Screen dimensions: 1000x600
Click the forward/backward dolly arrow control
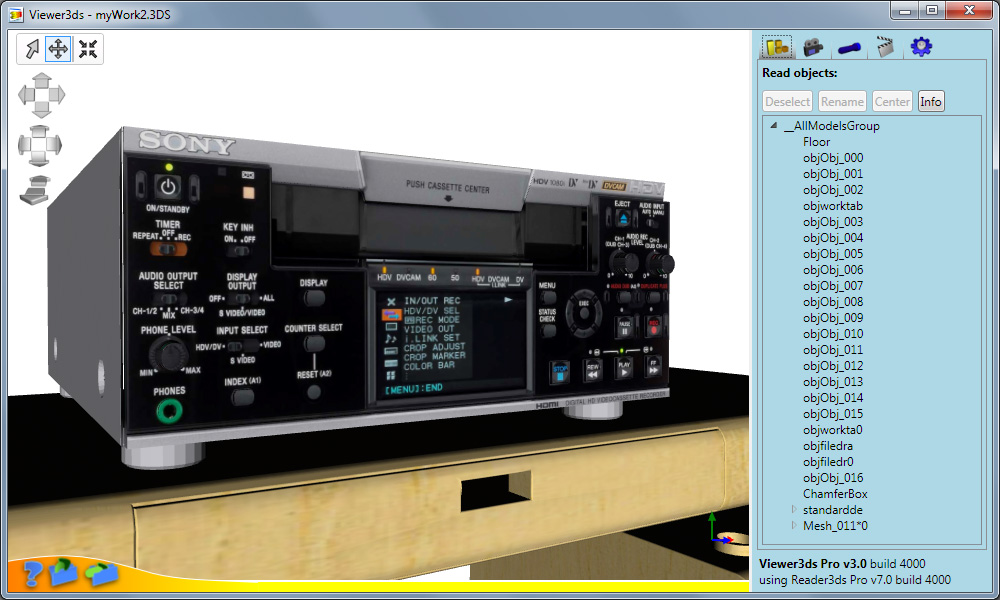tap(35, 189)
